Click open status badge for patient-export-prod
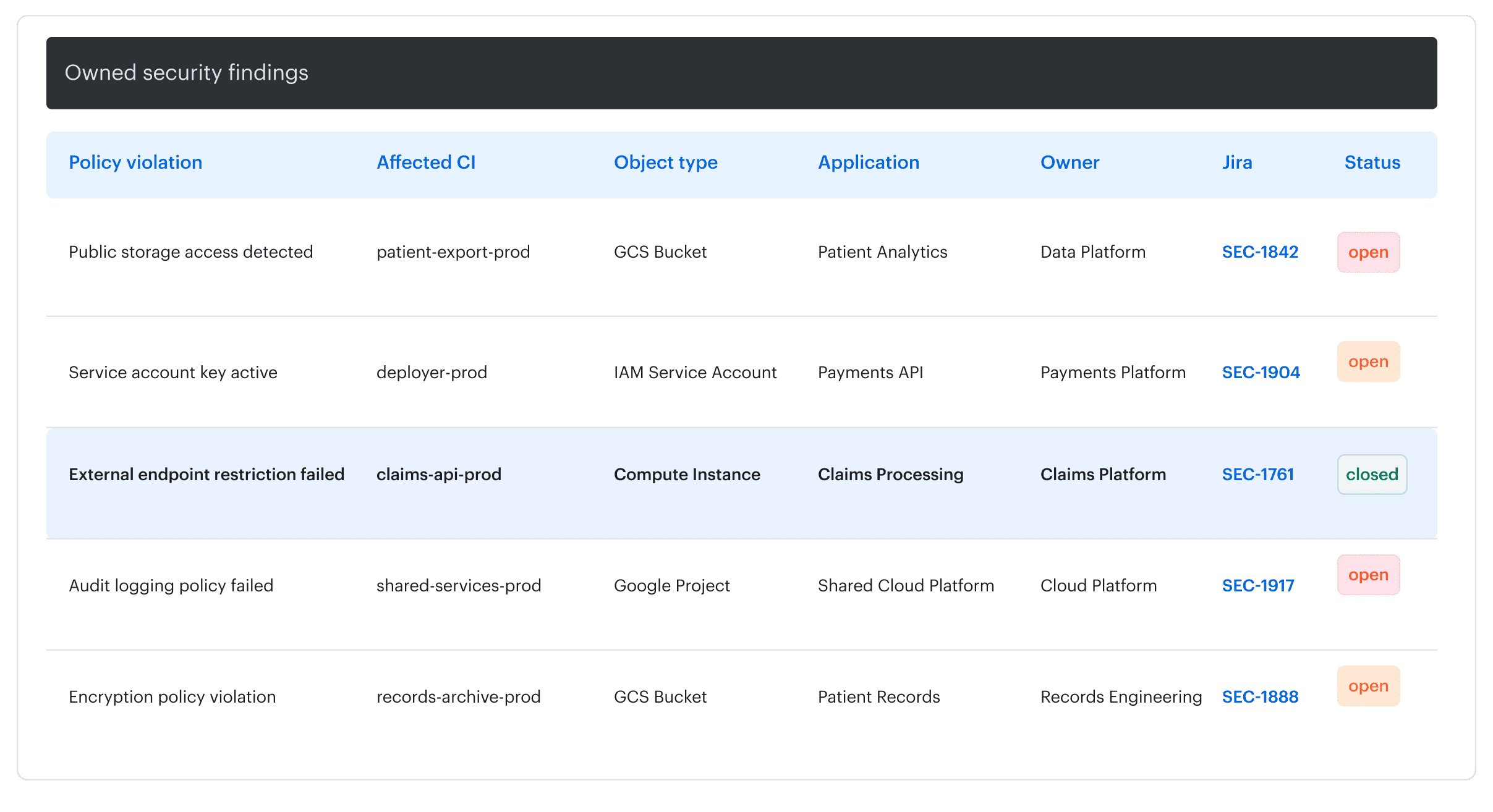 1369,252
